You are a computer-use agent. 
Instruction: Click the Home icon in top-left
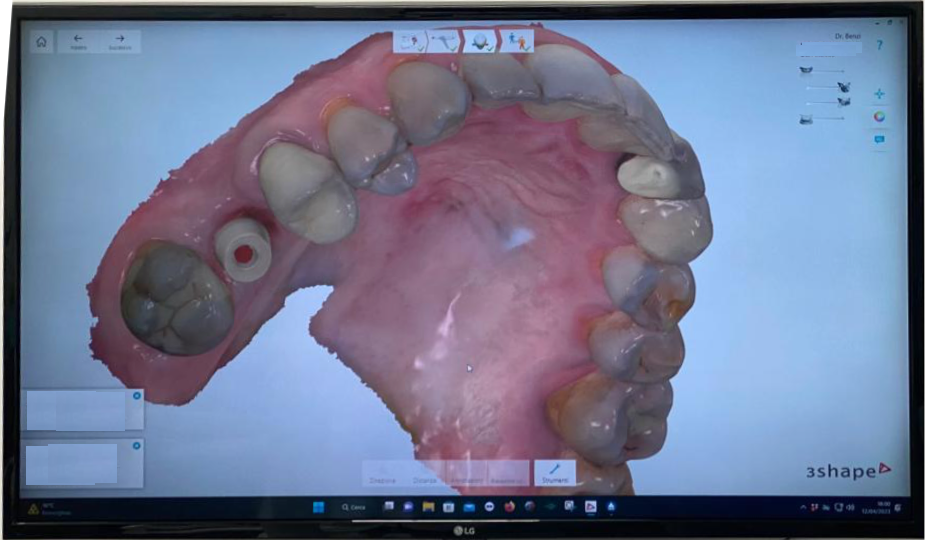[41, 42]
